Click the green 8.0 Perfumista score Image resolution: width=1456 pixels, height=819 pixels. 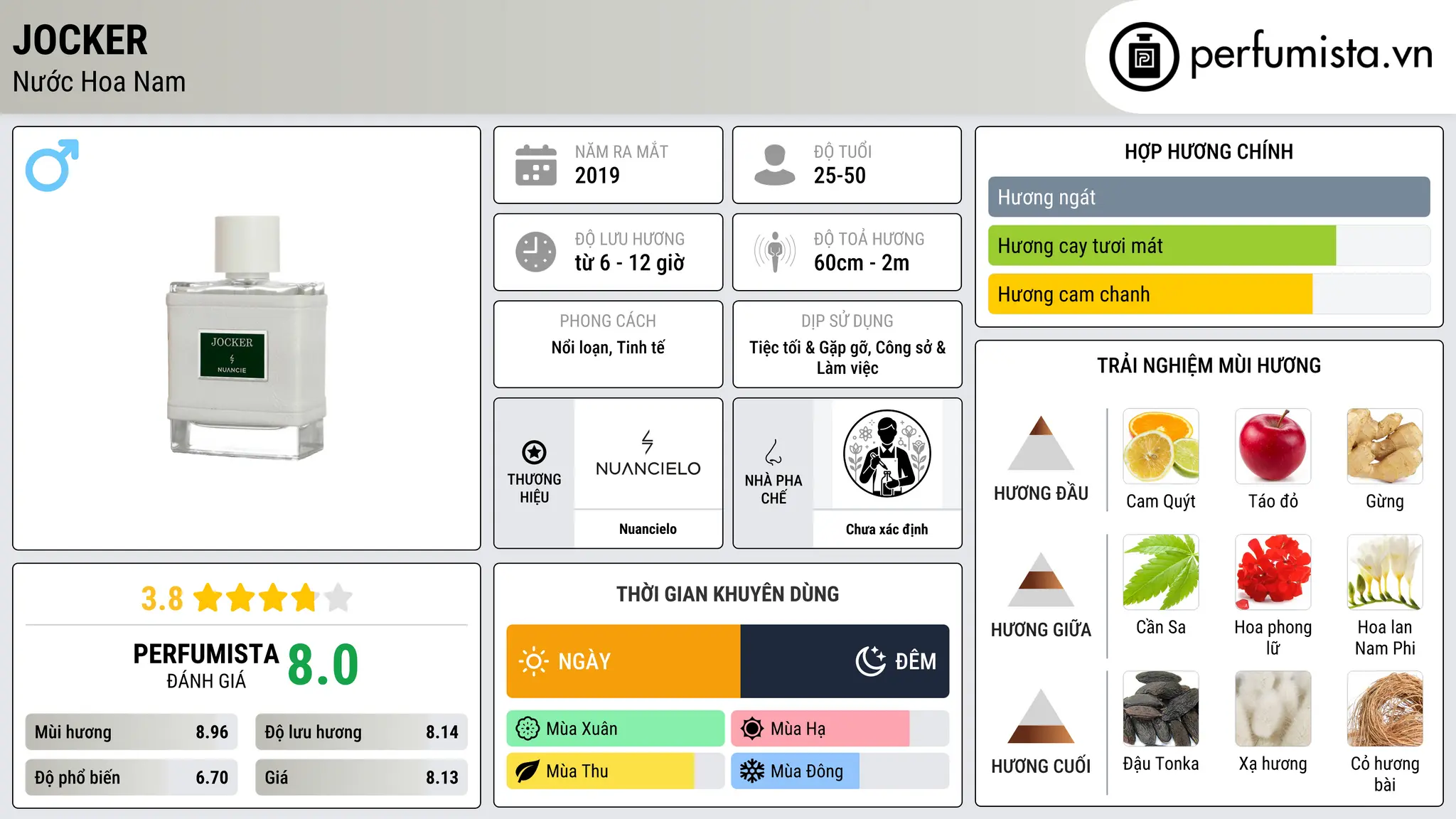coord(323,665)
